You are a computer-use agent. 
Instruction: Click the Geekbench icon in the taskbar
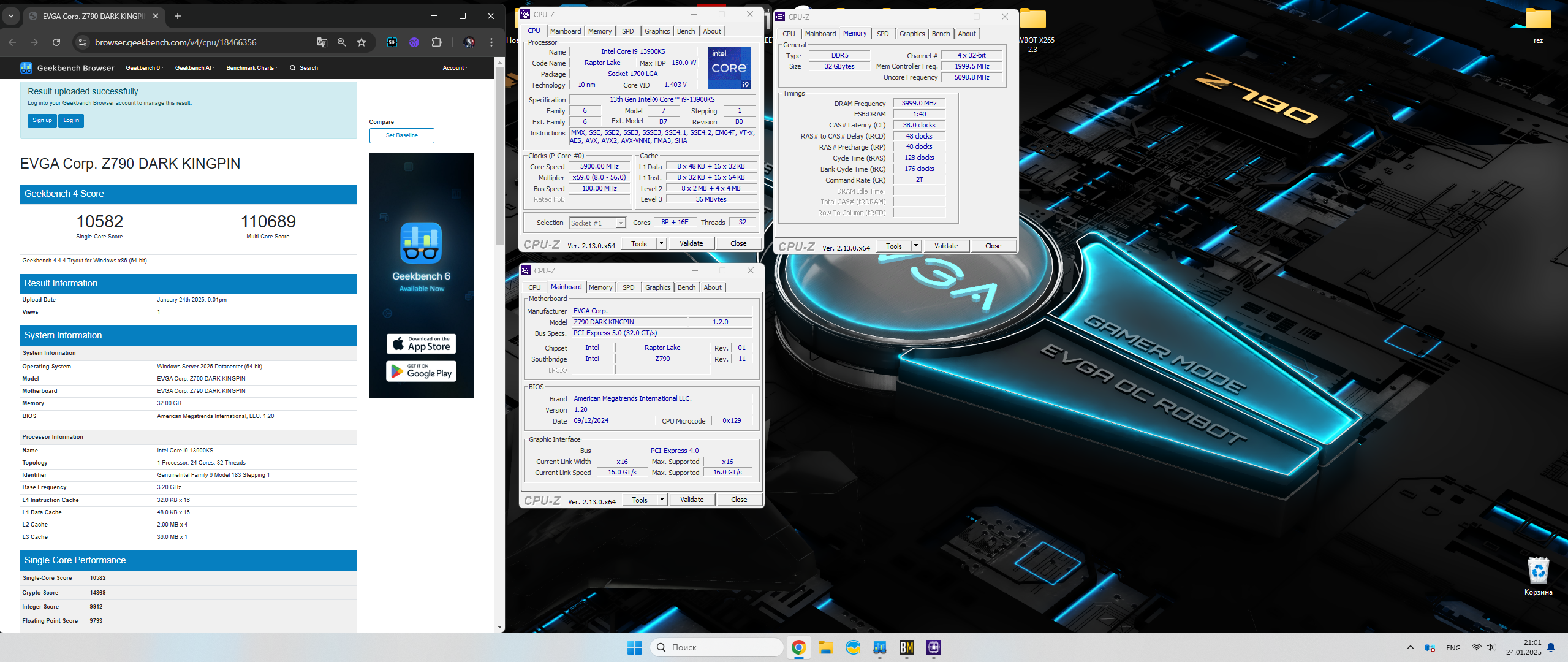click(x=880, y=647)
